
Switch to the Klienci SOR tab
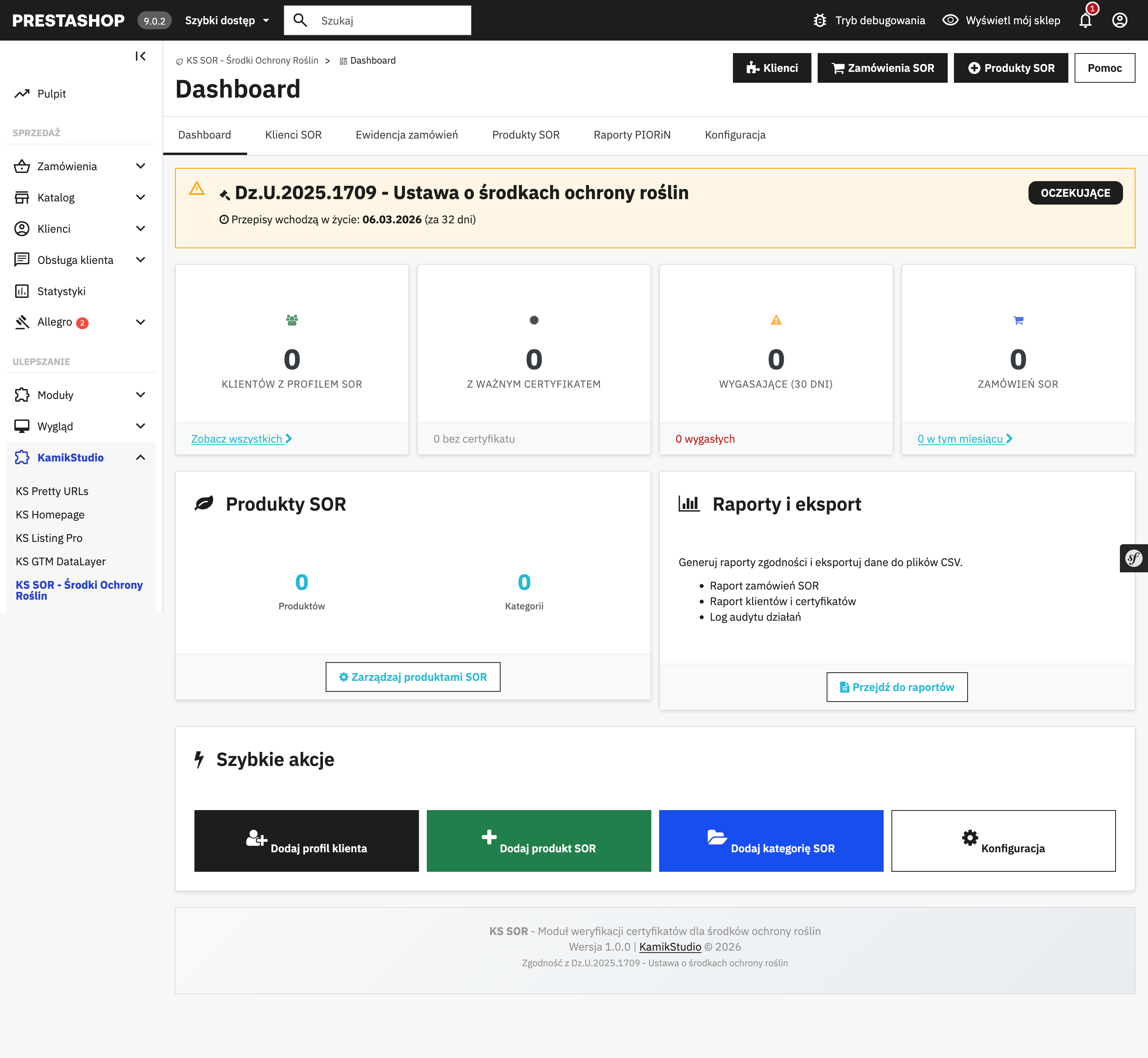tap(293, 135)
